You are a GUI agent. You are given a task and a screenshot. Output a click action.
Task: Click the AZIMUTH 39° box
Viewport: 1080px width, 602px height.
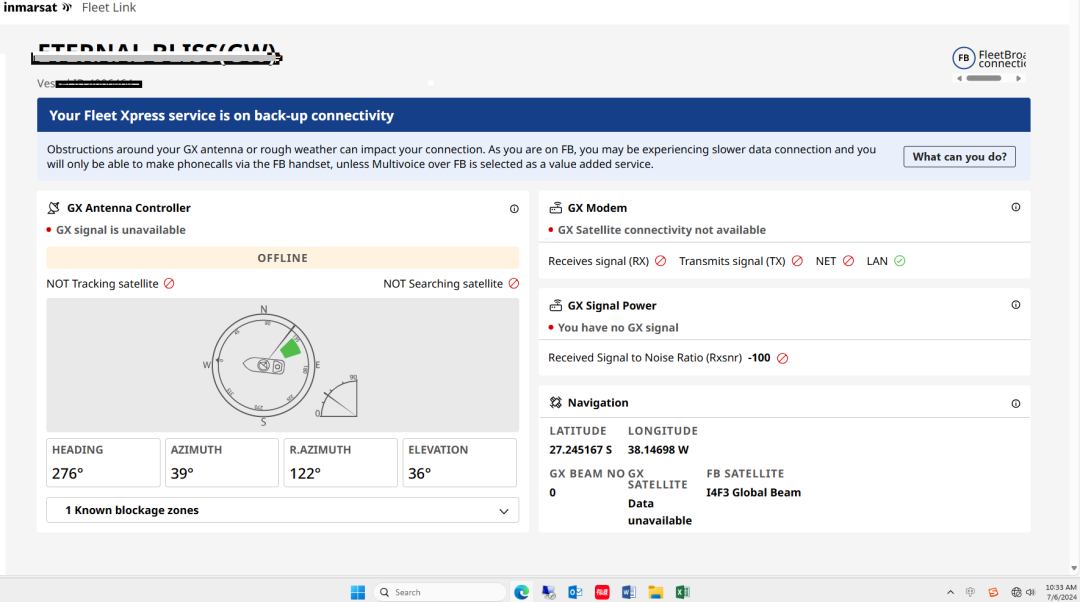pyautogui.click(x=222, y=463)
